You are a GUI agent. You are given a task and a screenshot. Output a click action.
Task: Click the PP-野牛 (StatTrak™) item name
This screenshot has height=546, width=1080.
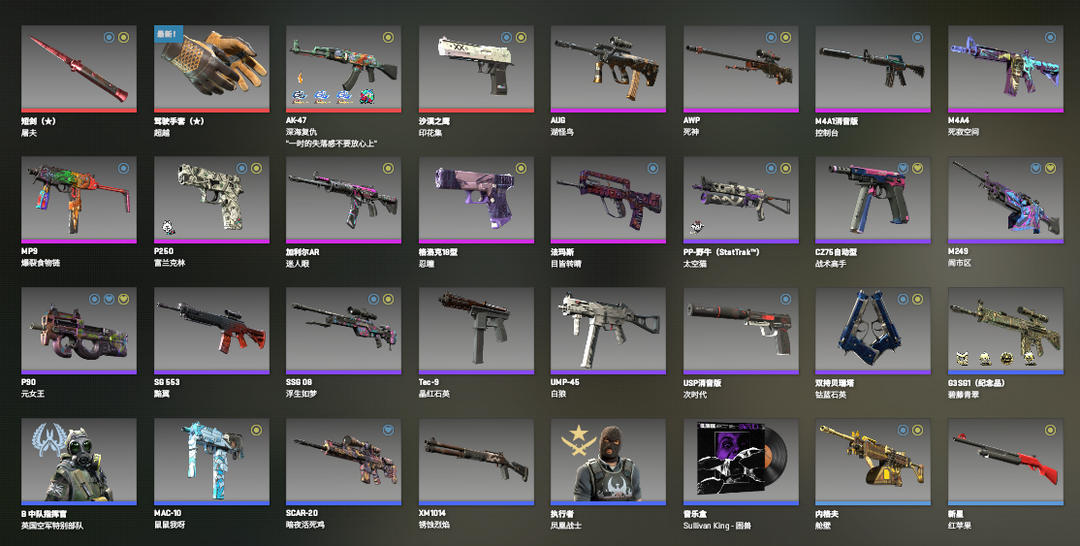pos(721,252)
